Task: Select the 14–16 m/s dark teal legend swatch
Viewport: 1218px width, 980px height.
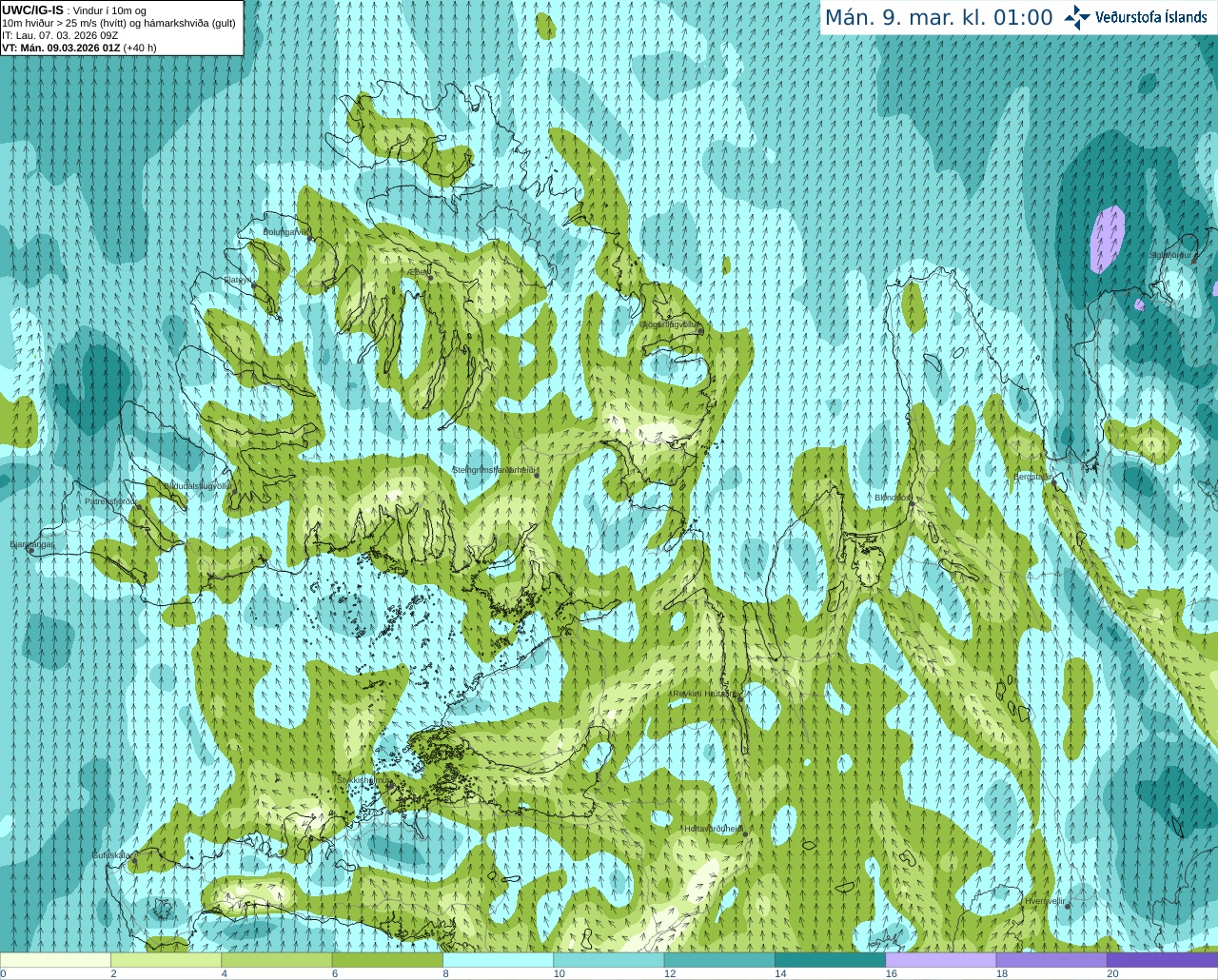Action: 830,960
